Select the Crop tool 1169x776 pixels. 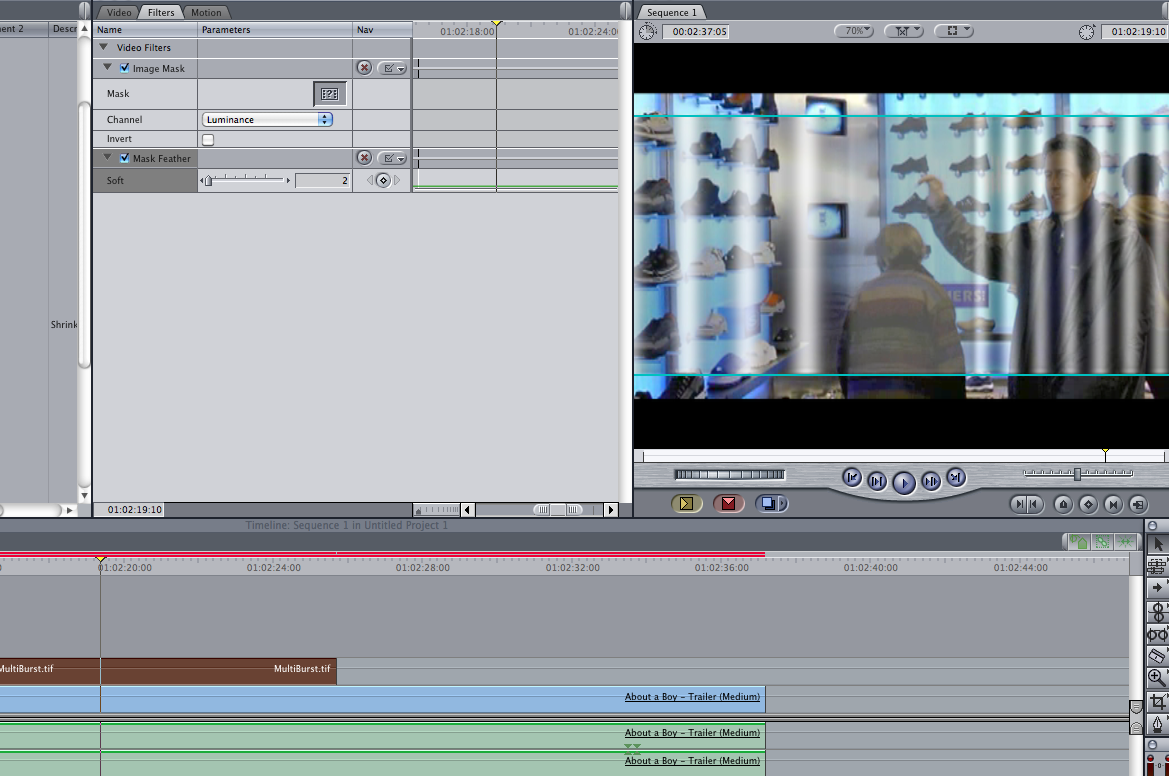coord(1158,701)
